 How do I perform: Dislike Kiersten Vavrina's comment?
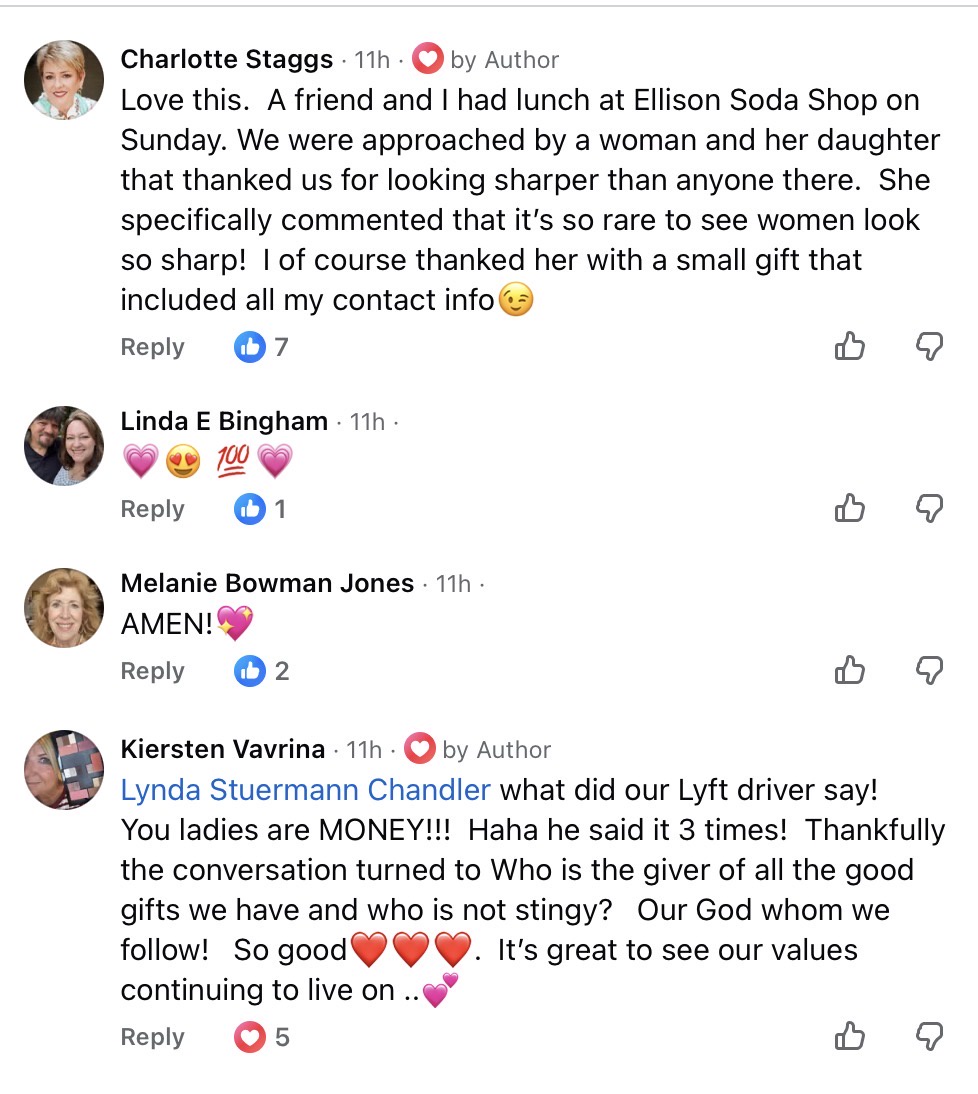(930, 1037)
